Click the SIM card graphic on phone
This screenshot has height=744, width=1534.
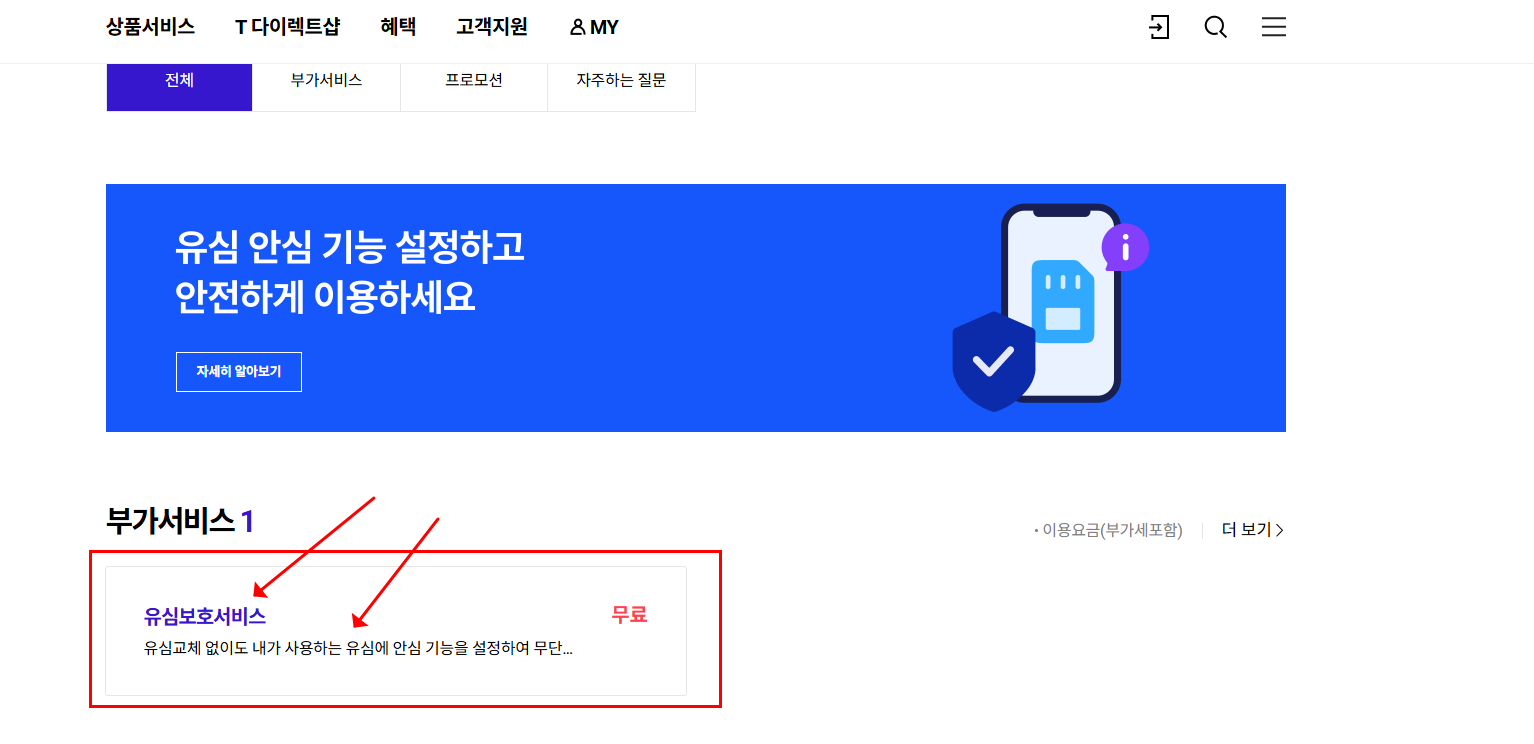(1062, 301)
